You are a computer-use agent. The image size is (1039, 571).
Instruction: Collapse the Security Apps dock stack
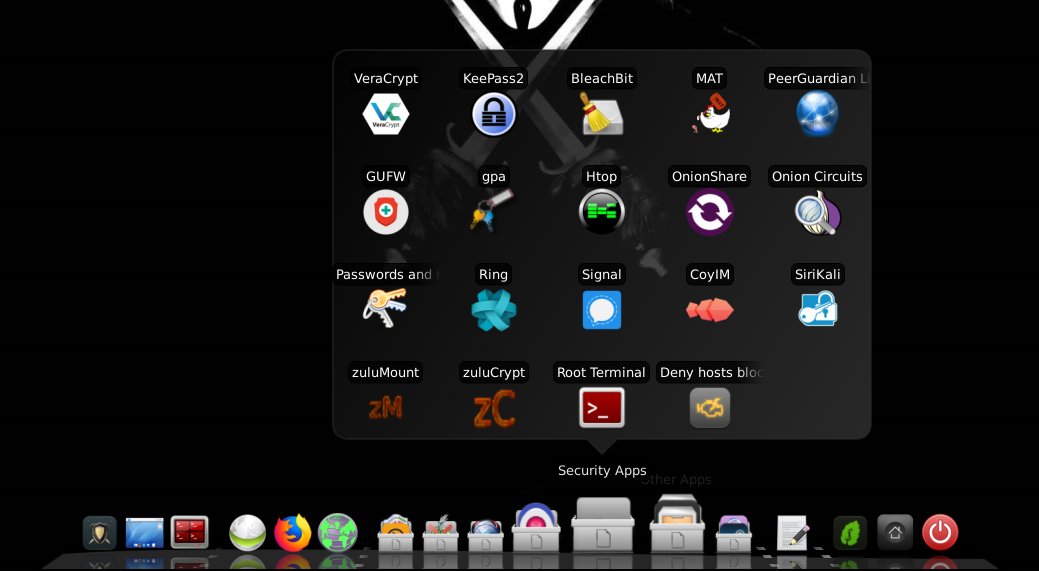[602, 525]
